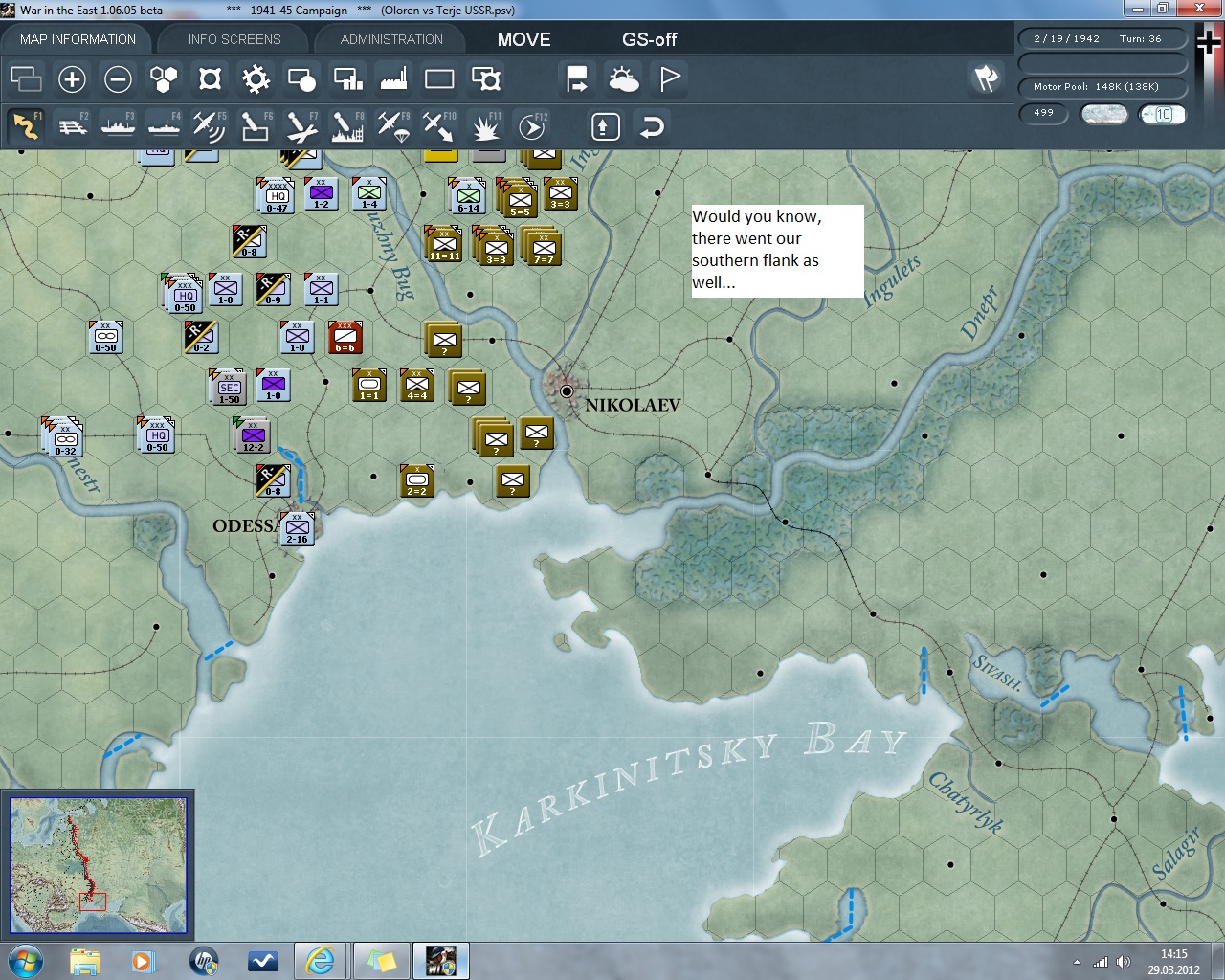
Task: Click the rectangle with bar chart icon
Action: coord(347,79)
